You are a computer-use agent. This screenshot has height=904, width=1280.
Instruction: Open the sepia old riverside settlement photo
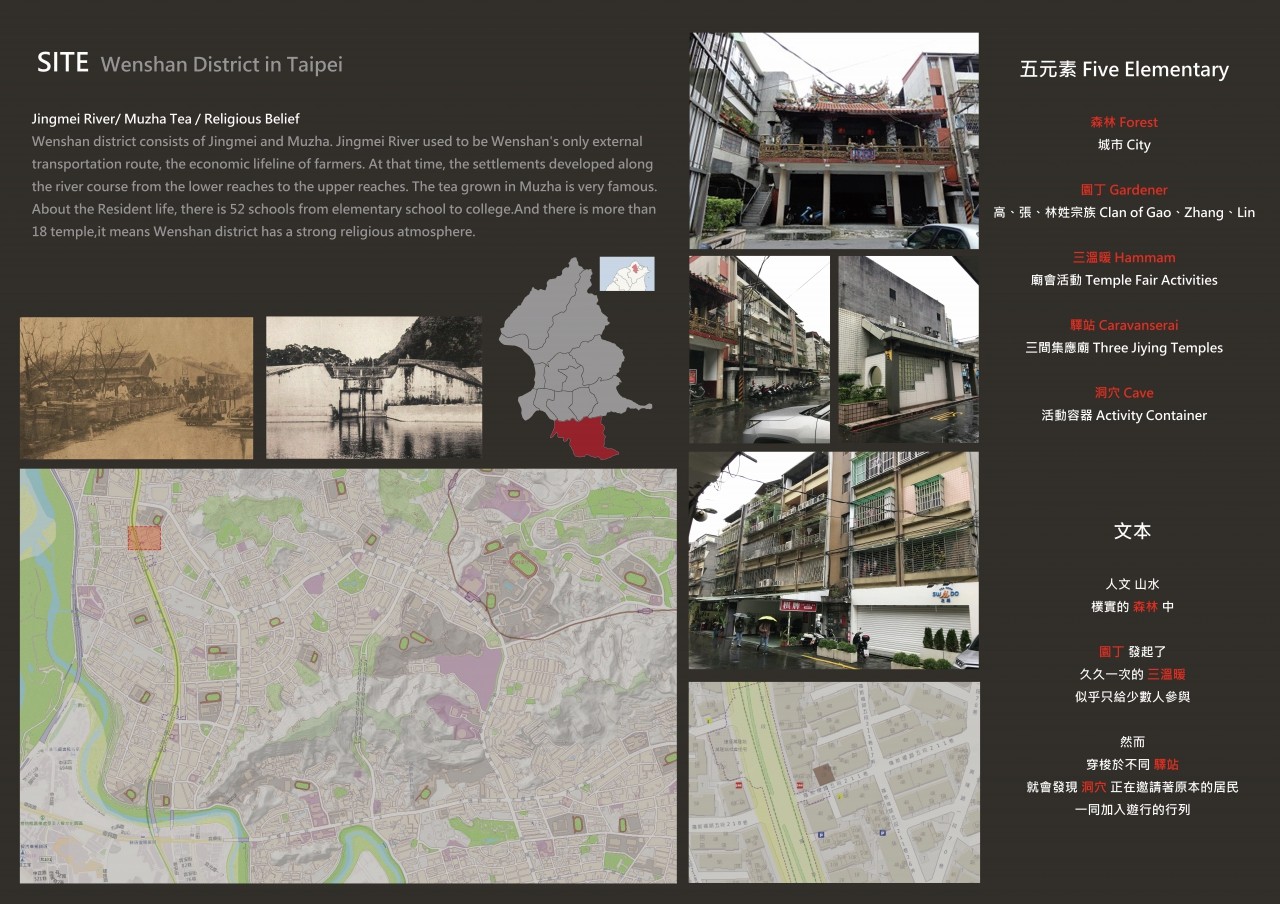tap(136, 388)
